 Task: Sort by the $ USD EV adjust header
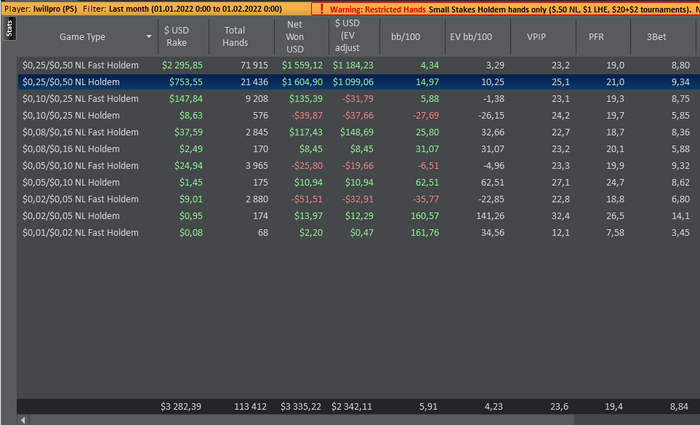pyautogui.click(x=347, y=36)
